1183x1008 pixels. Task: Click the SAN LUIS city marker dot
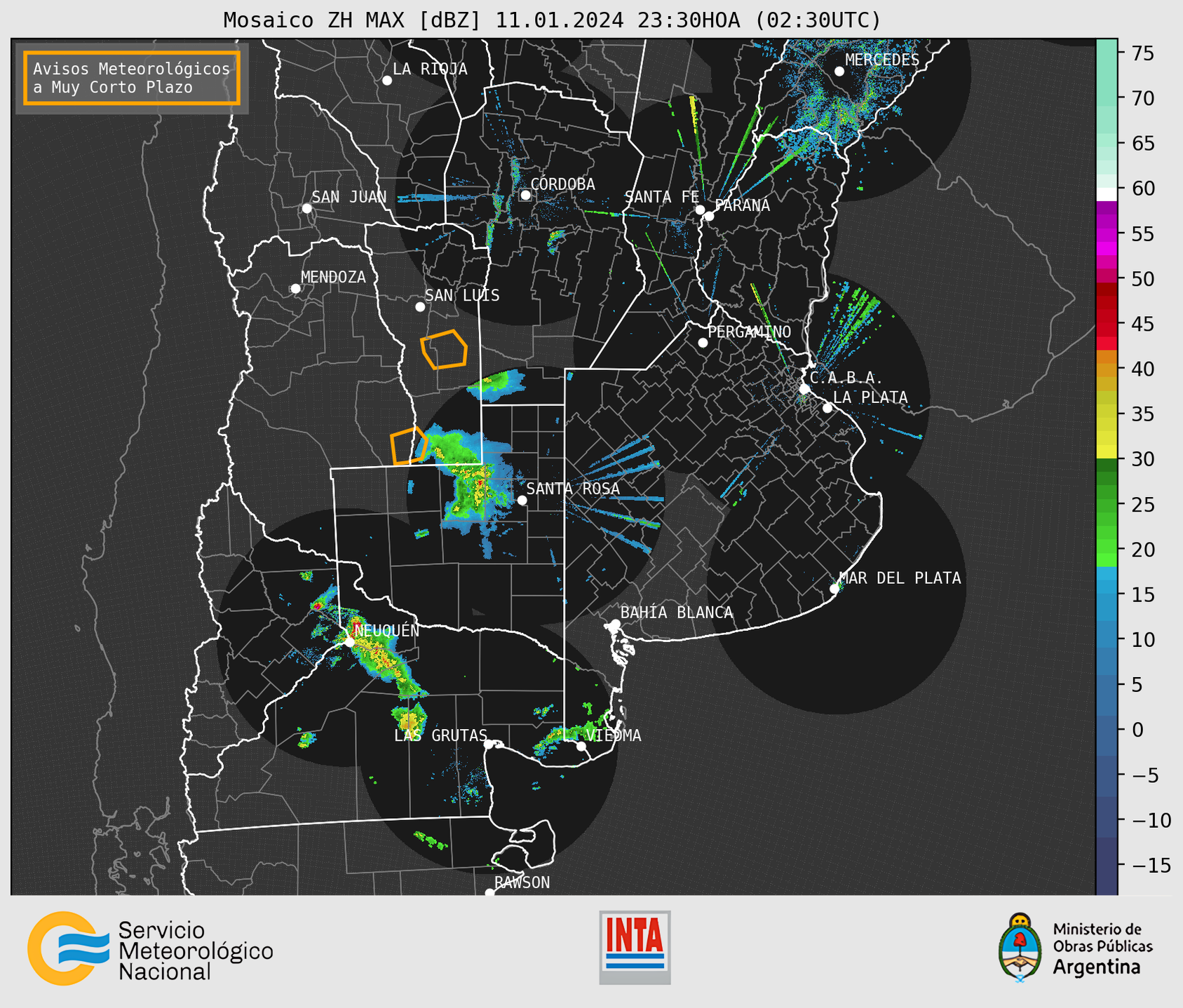click(420, 307)
